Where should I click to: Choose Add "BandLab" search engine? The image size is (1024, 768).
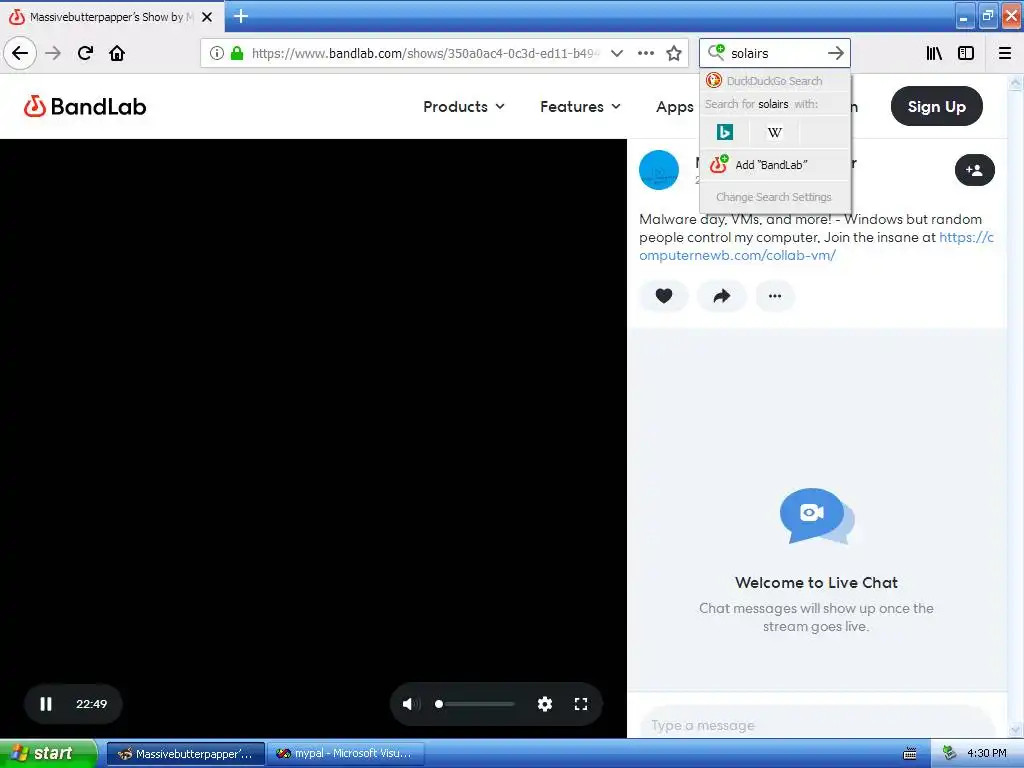click(x=775, y=165)
